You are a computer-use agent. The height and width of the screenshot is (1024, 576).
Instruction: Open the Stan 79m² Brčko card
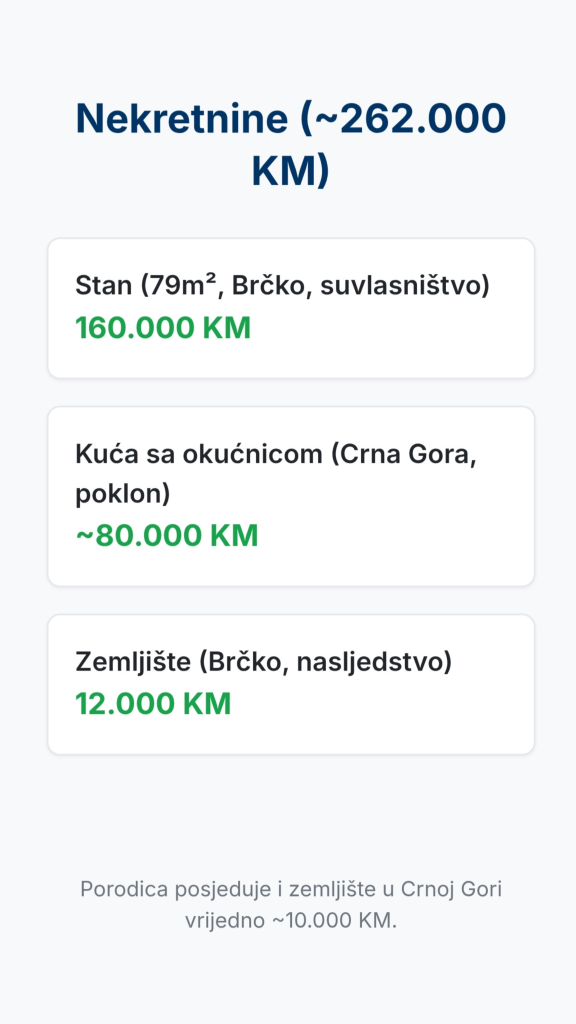pos(291,308)
